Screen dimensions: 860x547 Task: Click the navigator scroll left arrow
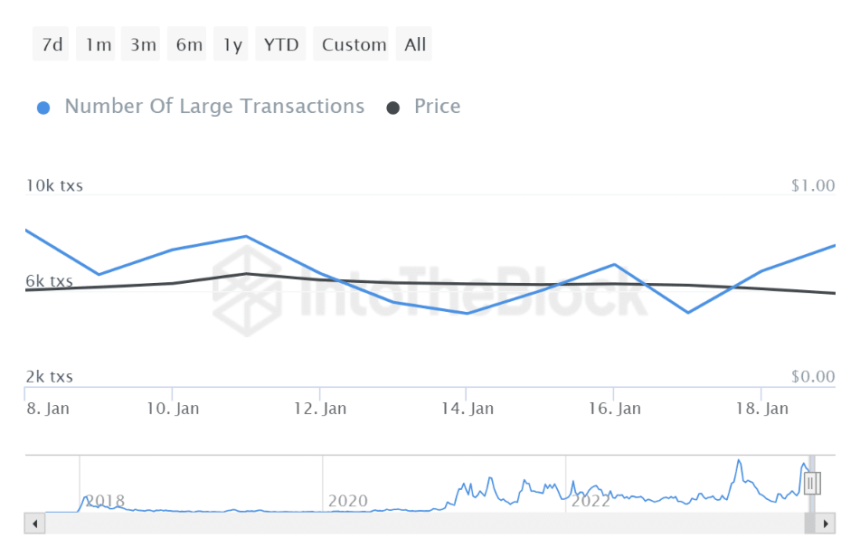pyautogui.click(x=33, y=524)
